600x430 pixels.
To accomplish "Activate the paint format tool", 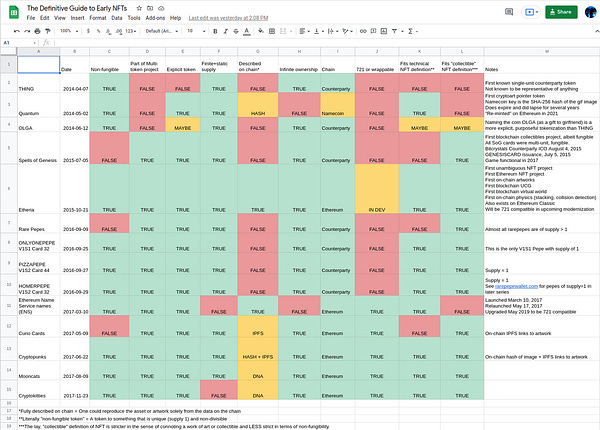I will pyautogui.click(x=47, y=31).
